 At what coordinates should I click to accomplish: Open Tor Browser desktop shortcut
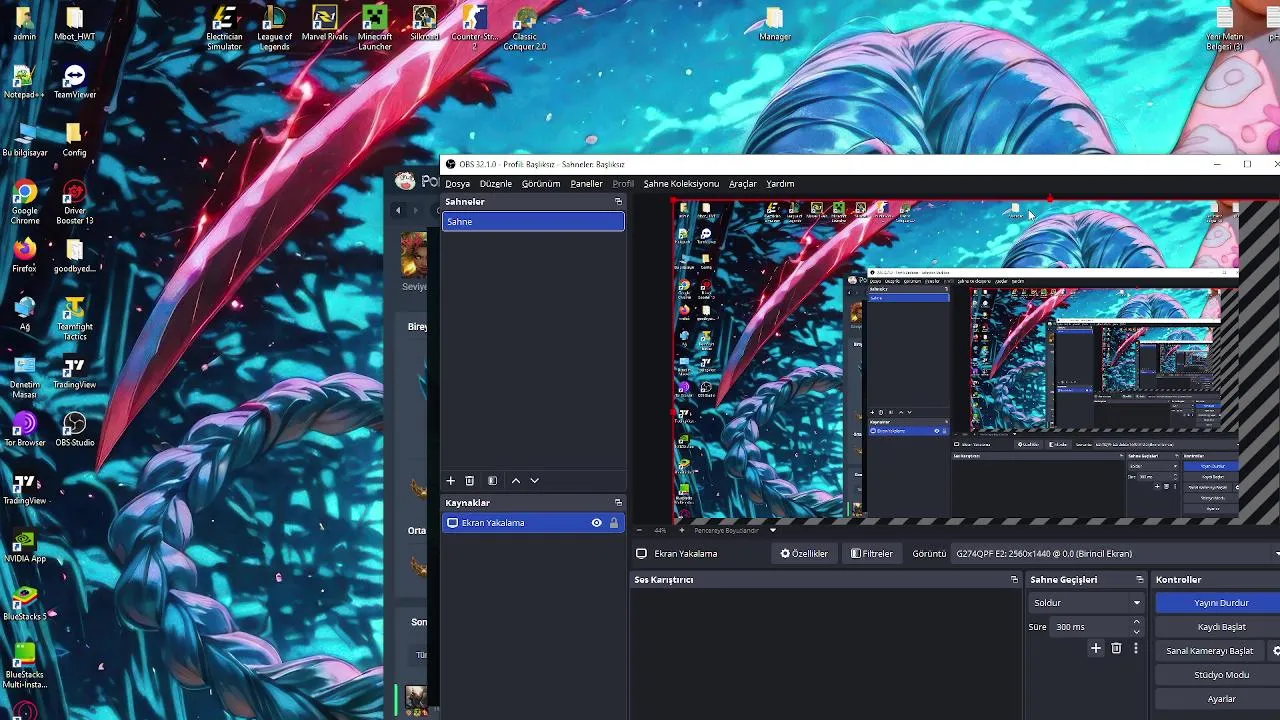24,430
